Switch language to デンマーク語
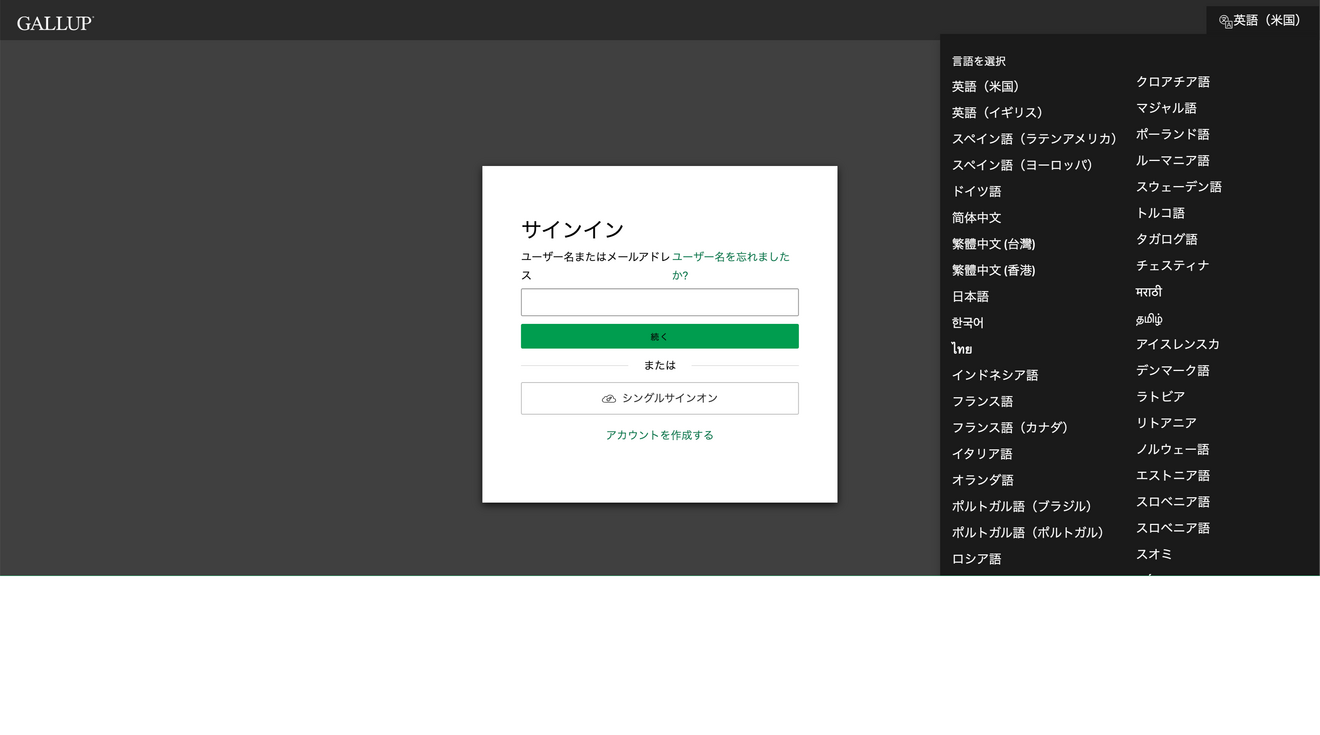The width and height of the screenshot is (1320, 735). click(x=1173, y=370)
